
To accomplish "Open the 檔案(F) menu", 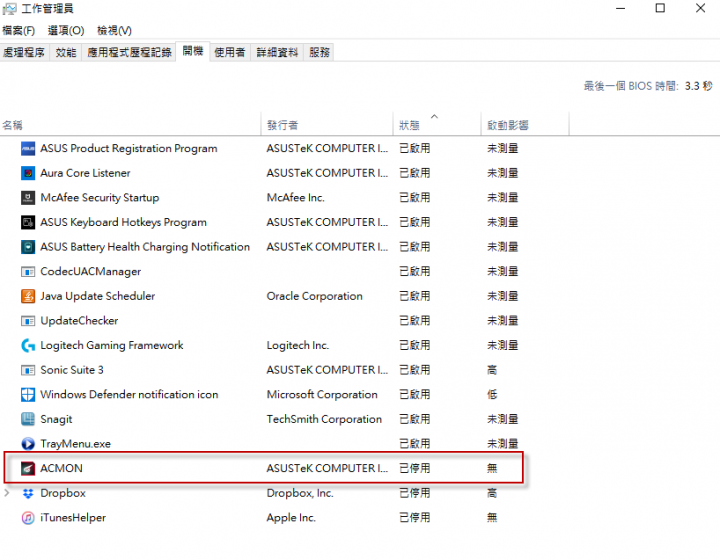I will [18, 31].
